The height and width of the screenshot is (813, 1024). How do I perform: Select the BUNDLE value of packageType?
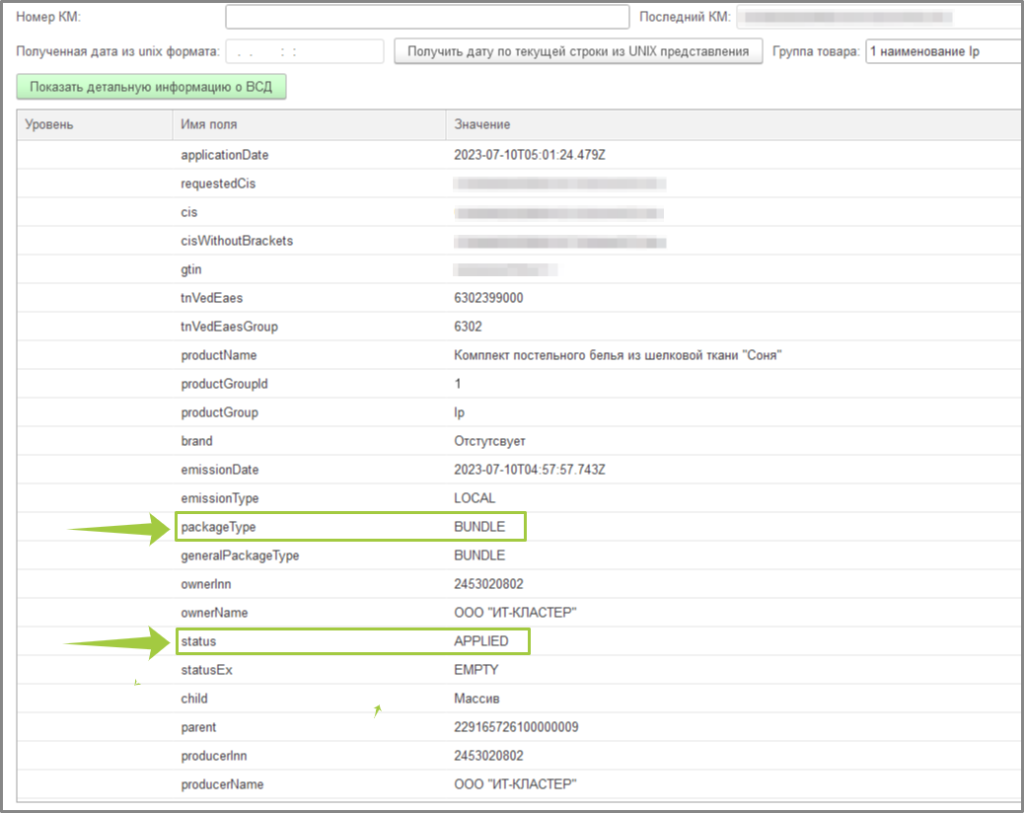pyautogui.click(x=479, y=527)
